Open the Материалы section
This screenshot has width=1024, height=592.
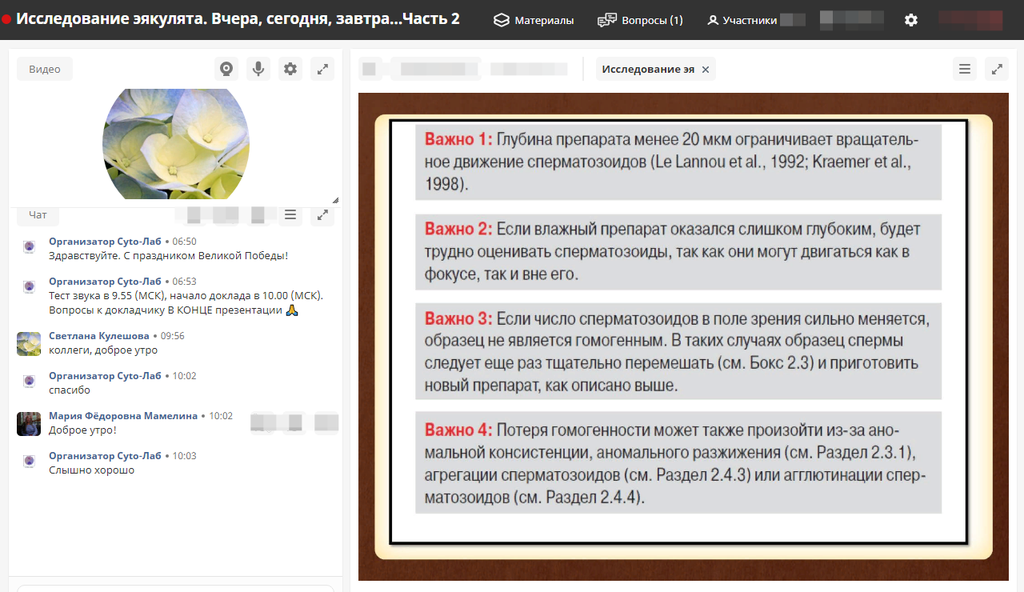click(534, 20)
